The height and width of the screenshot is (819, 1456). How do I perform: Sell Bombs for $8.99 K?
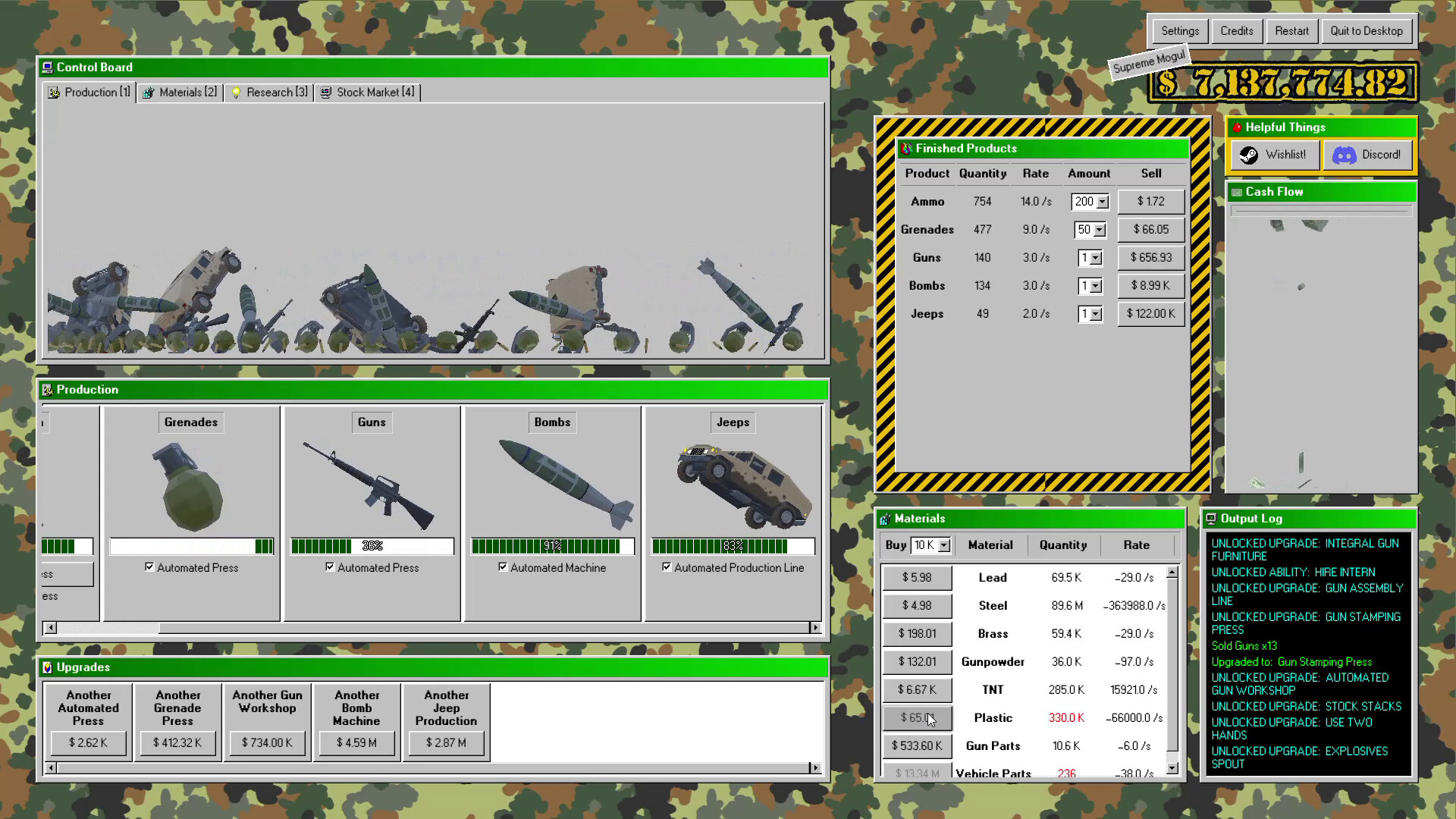click(x=1150, y=286)
